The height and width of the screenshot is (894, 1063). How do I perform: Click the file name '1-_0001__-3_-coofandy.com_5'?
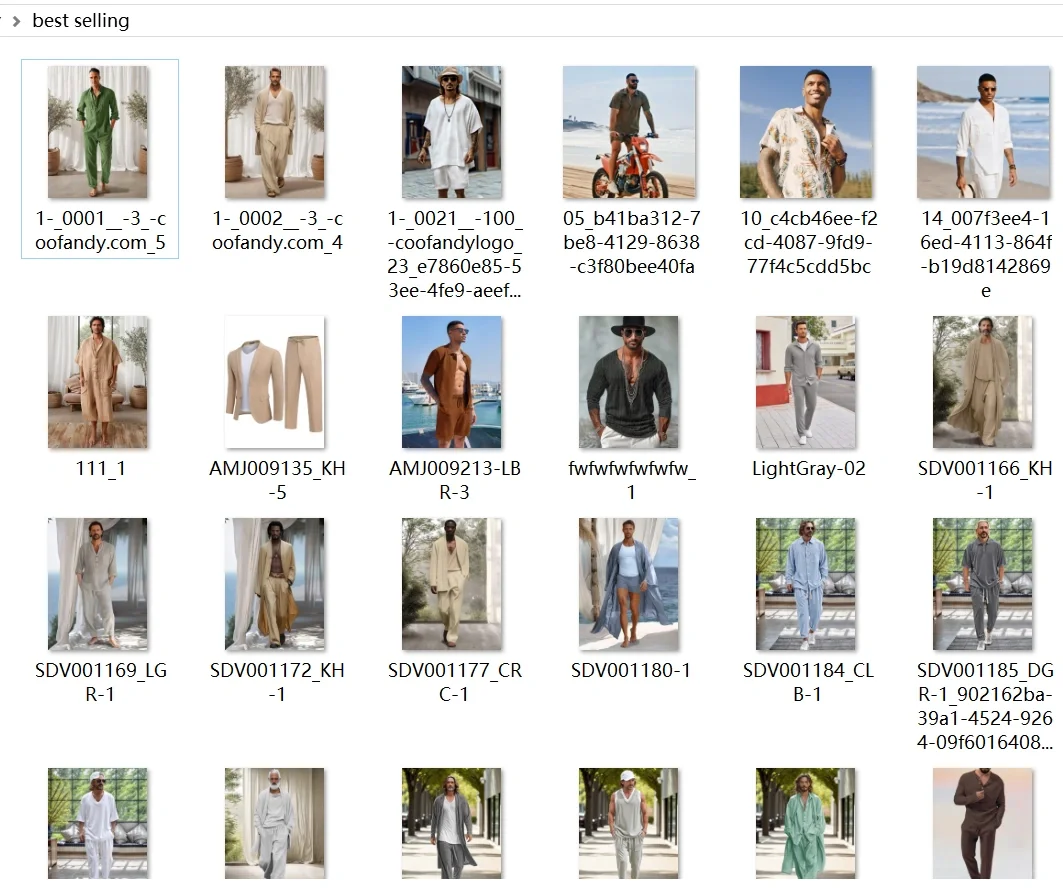coord(100,230)
